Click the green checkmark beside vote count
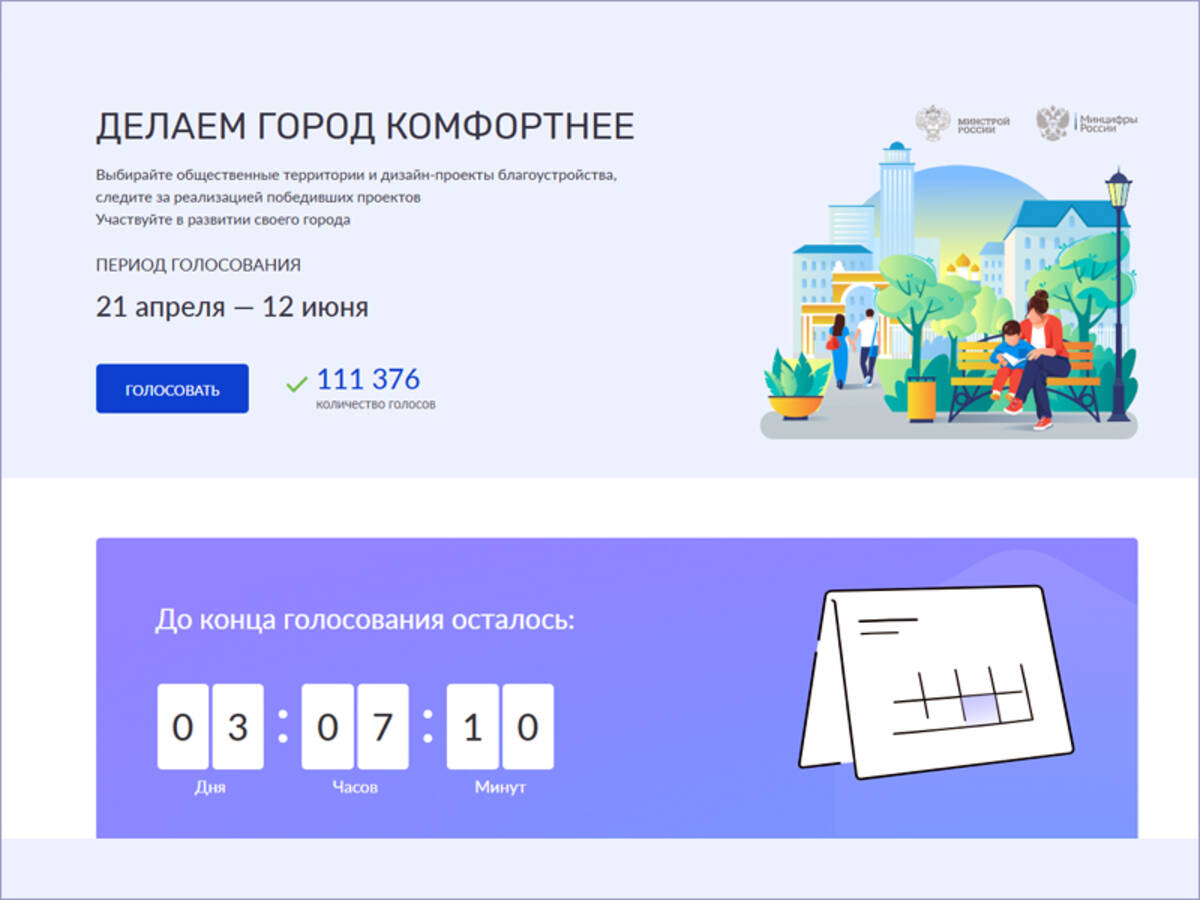This screenshot has height=900, width=1200. click(x=296, y=383)
